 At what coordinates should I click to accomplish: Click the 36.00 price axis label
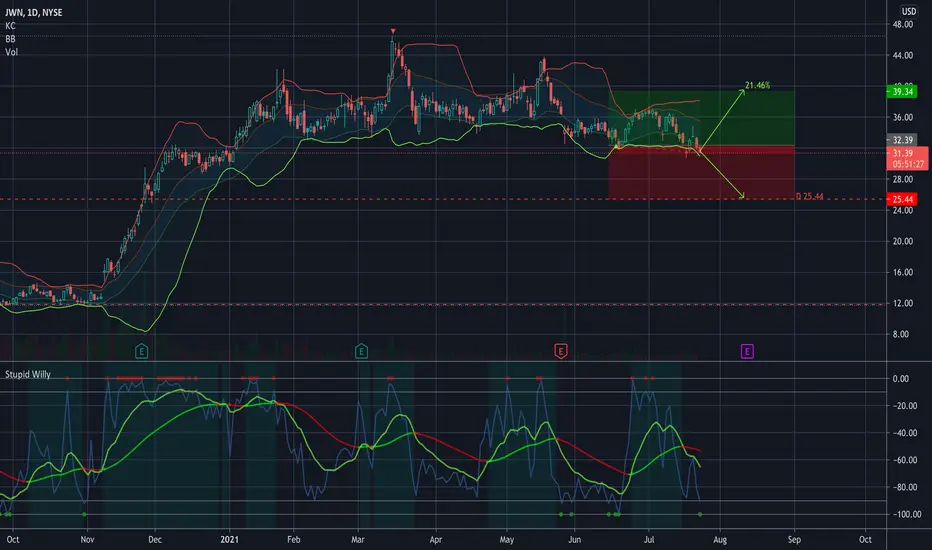click(x=902, y=117)
